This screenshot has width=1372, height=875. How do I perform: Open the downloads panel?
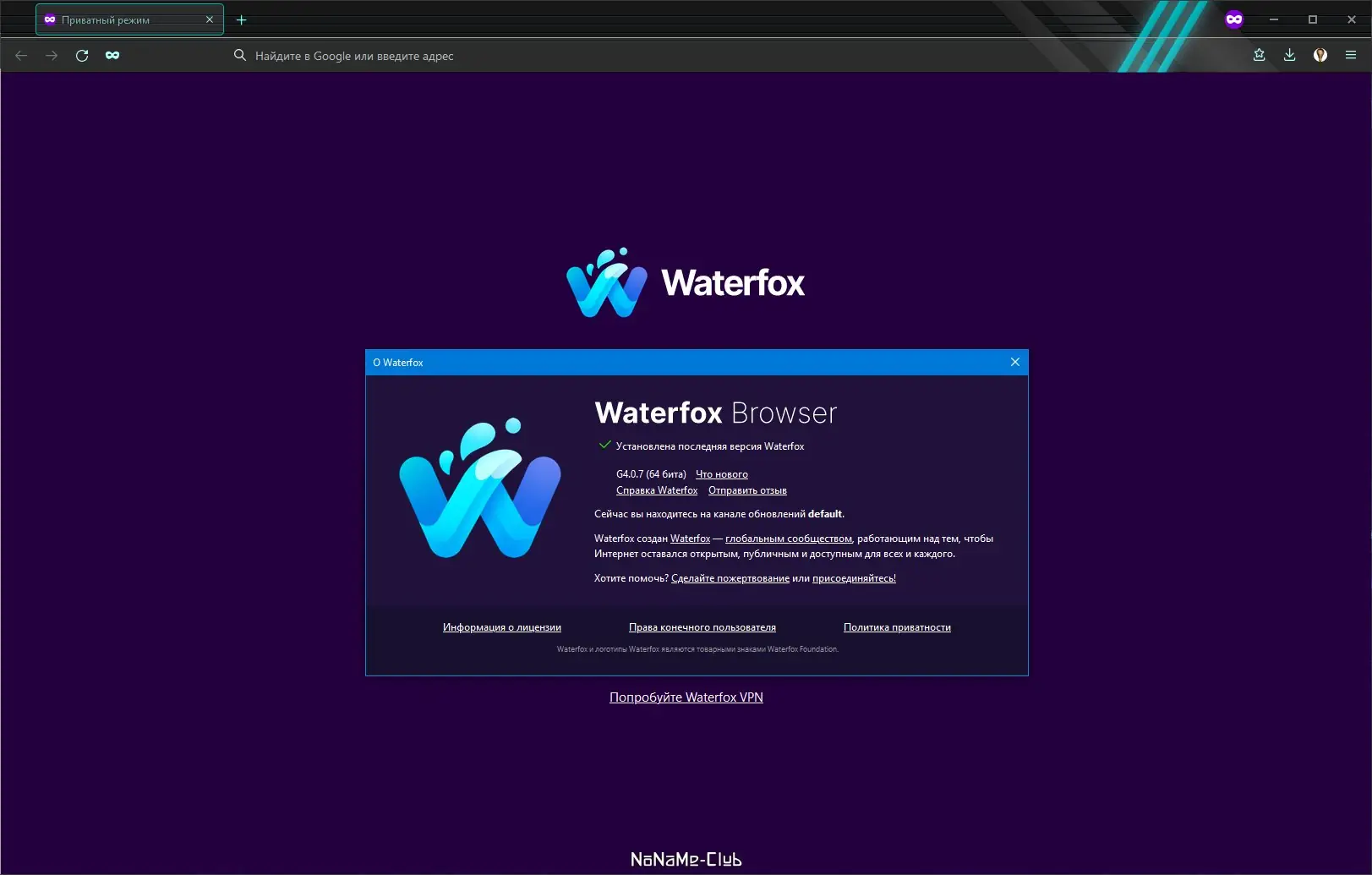tap(1290, 55)
